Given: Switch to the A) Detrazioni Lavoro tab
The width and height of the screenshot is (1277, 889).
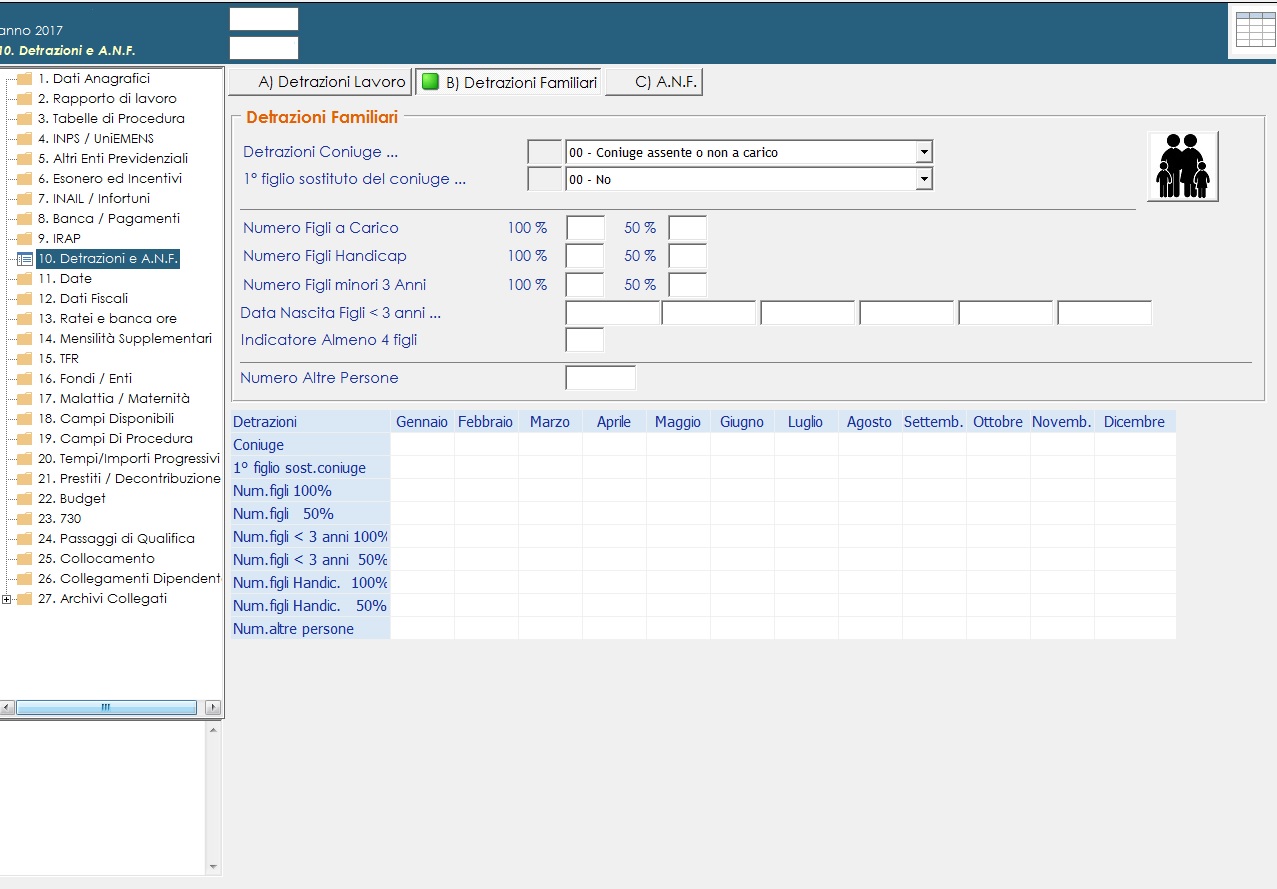Looking at the screenshot, I should tap(321, 82).
